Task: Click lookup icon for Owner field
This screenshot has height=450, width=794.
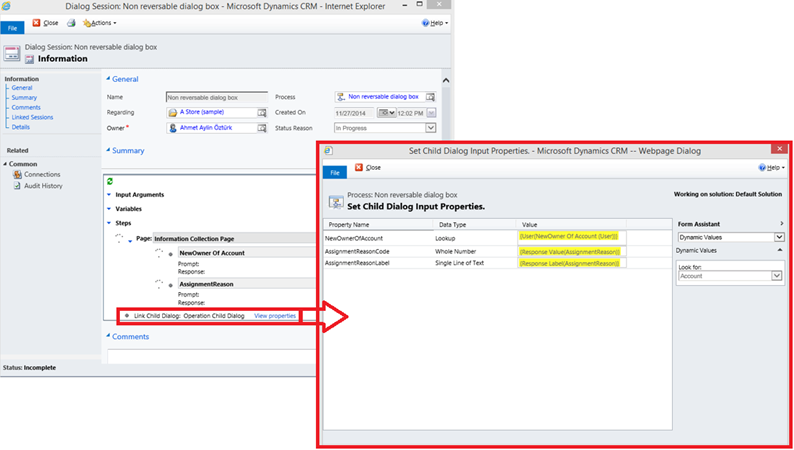Action: (262, 129)
